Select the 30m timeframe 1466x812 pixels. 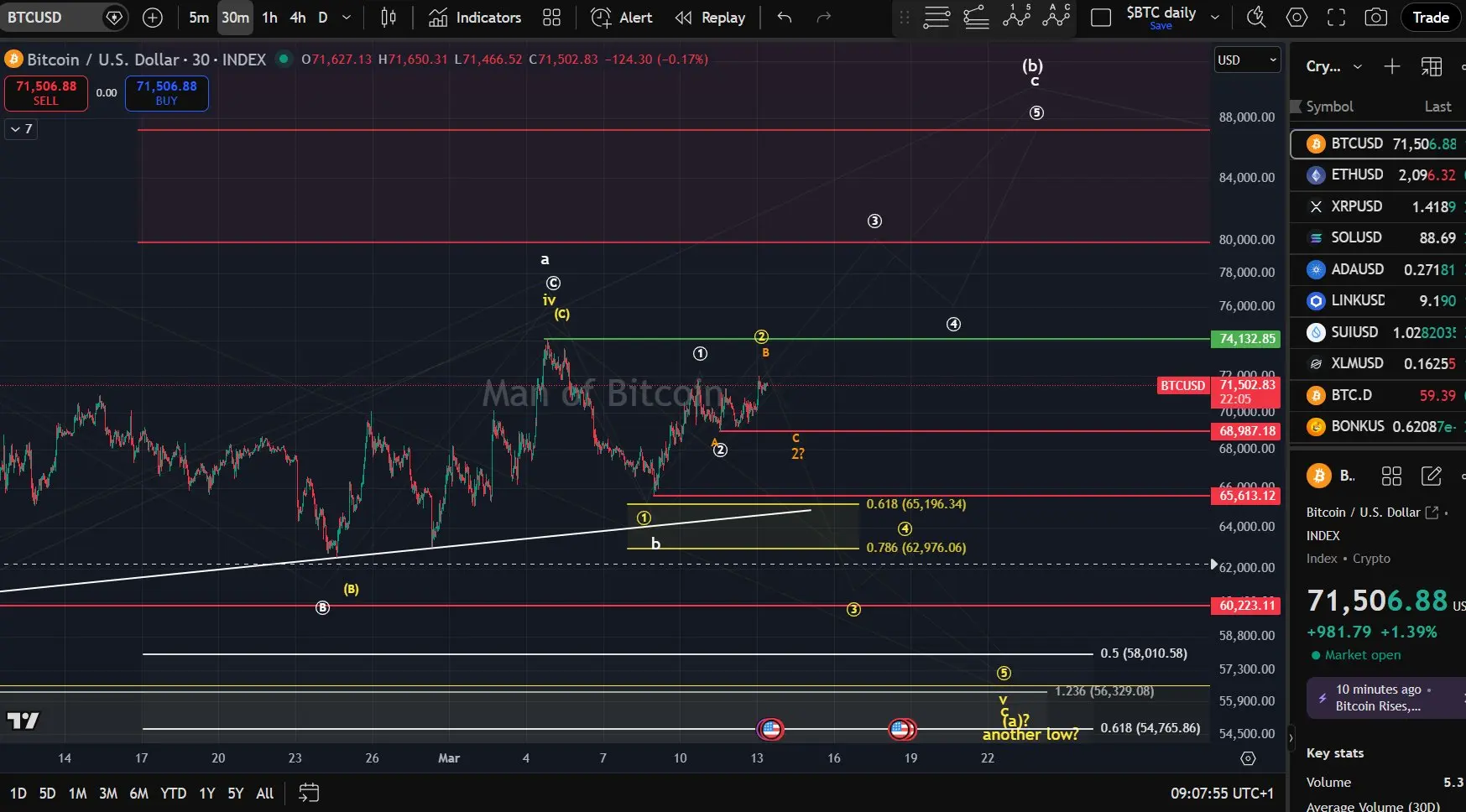click(235, 18)
